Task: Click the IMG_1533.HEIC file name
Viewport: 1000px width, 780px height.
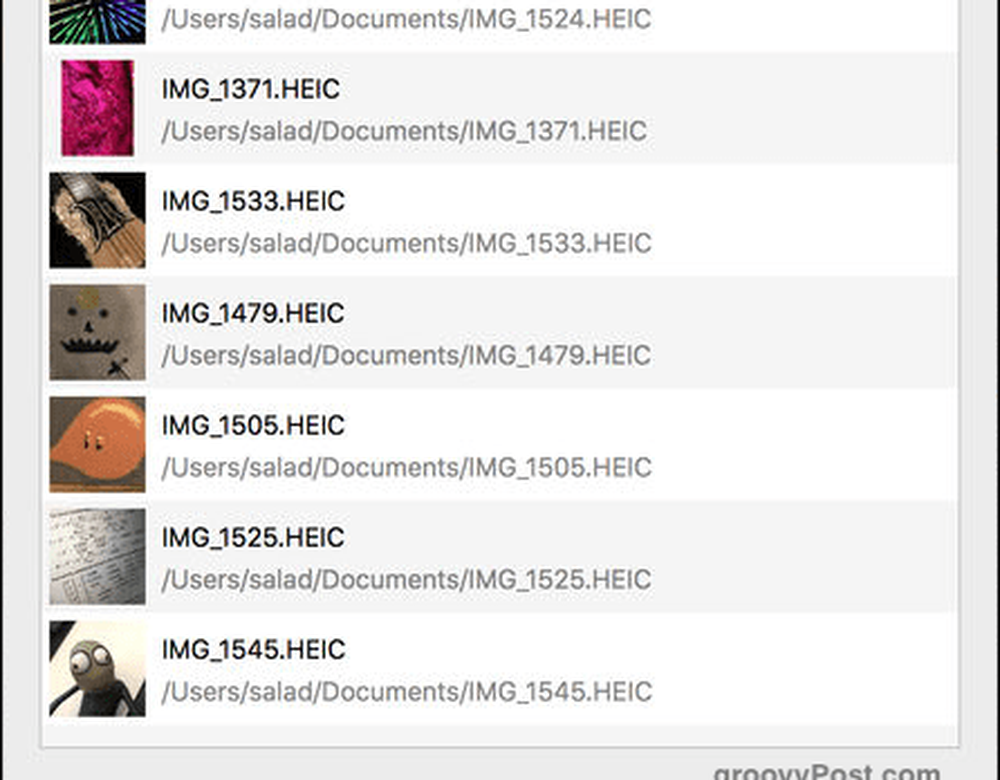Action: 253,202
